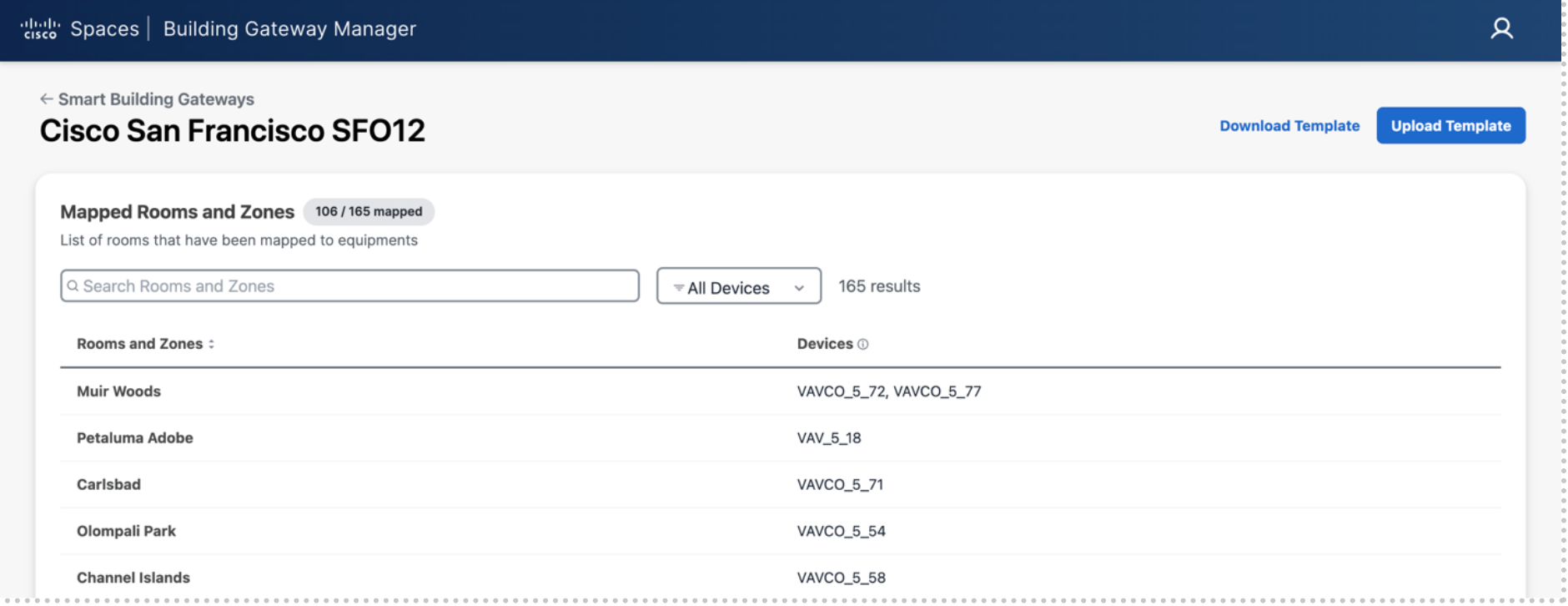Screen dimensions: 1568x606
Task: Open the Carlsbad room entry
Action: [x=108, y=485]
